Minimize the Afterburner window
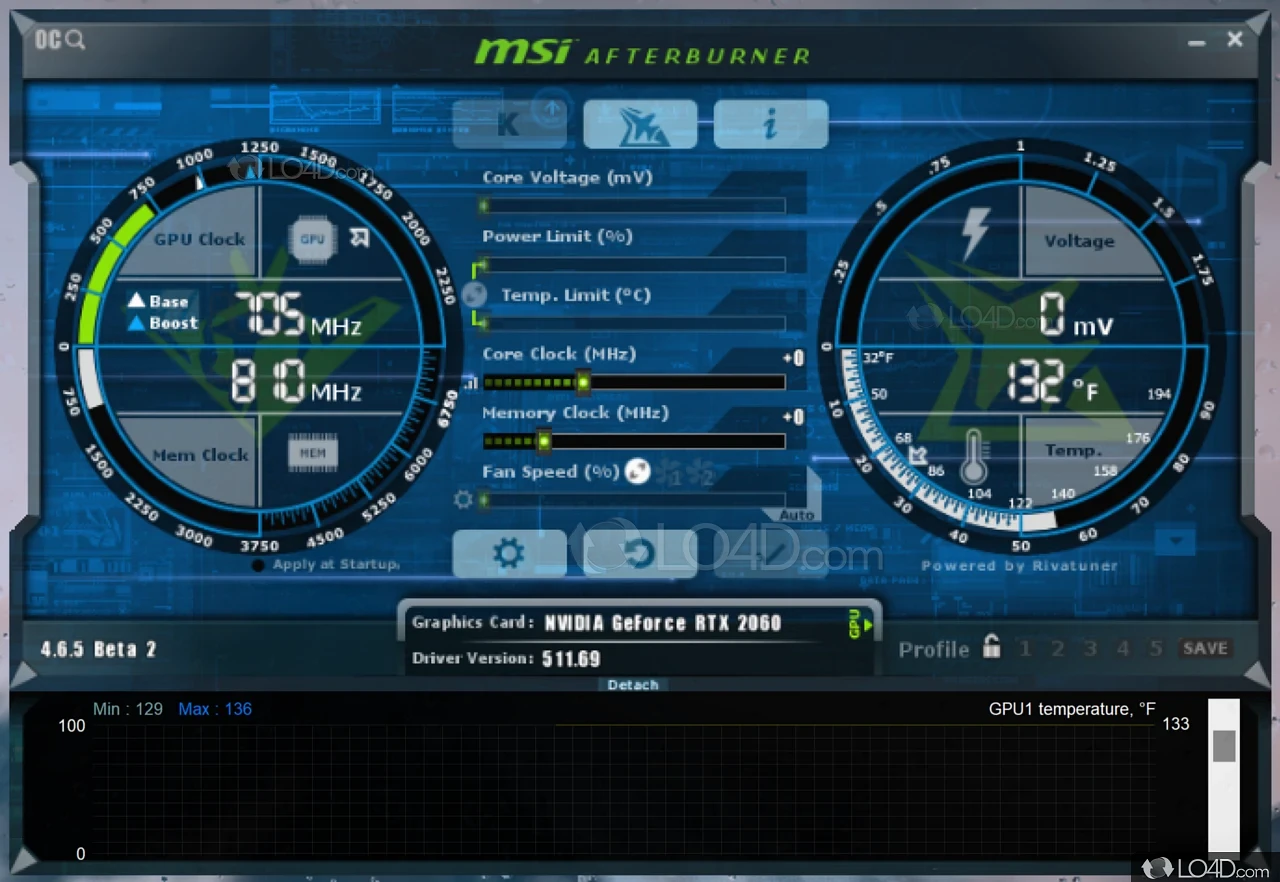The width and height of the screenshot is (1280, 882). coord(1197,43)
